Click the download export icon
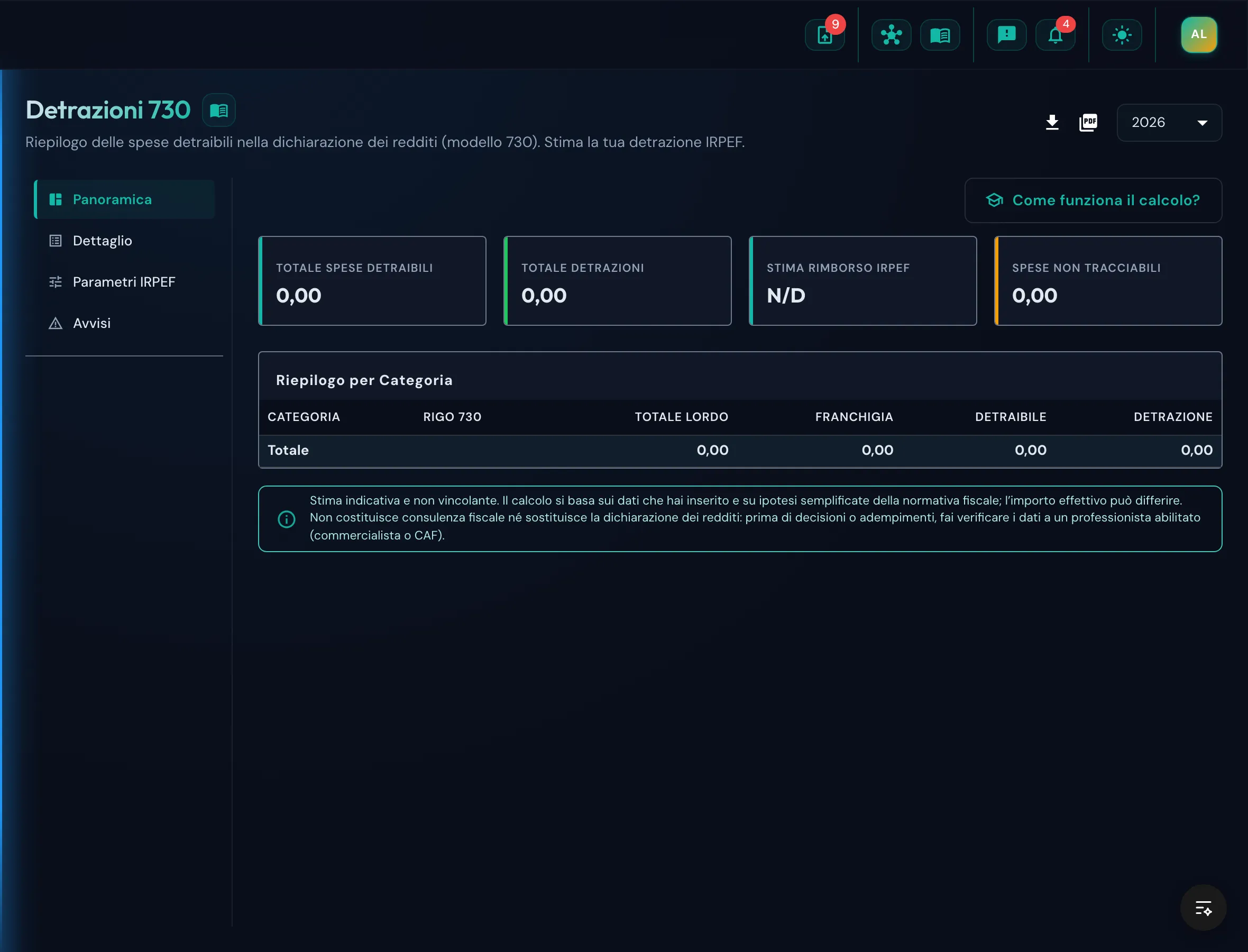1248x952 pixels. pos(1052,122)
